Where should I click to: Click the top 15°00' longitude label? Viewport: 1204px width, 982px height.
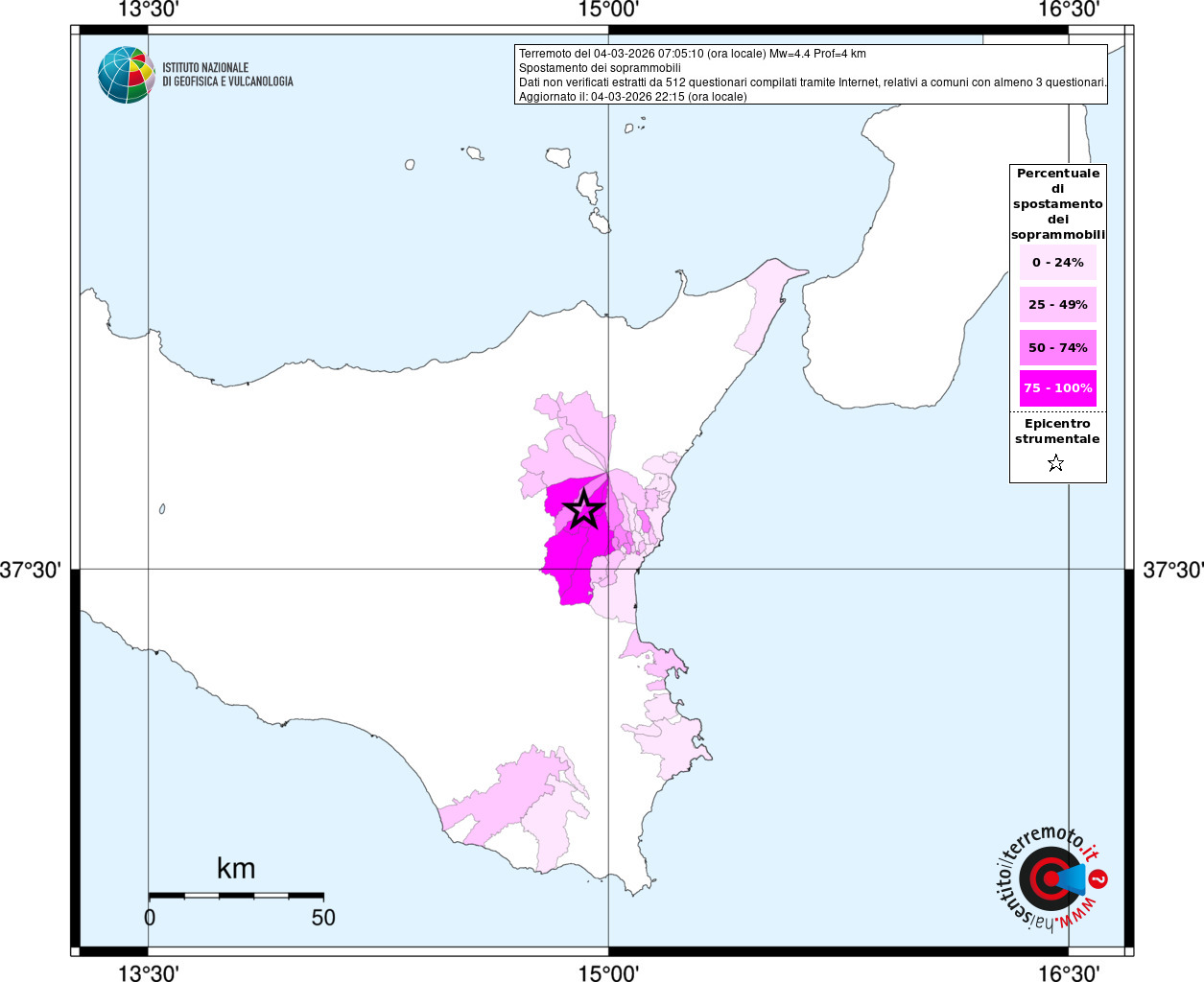[x=608, y=10]
